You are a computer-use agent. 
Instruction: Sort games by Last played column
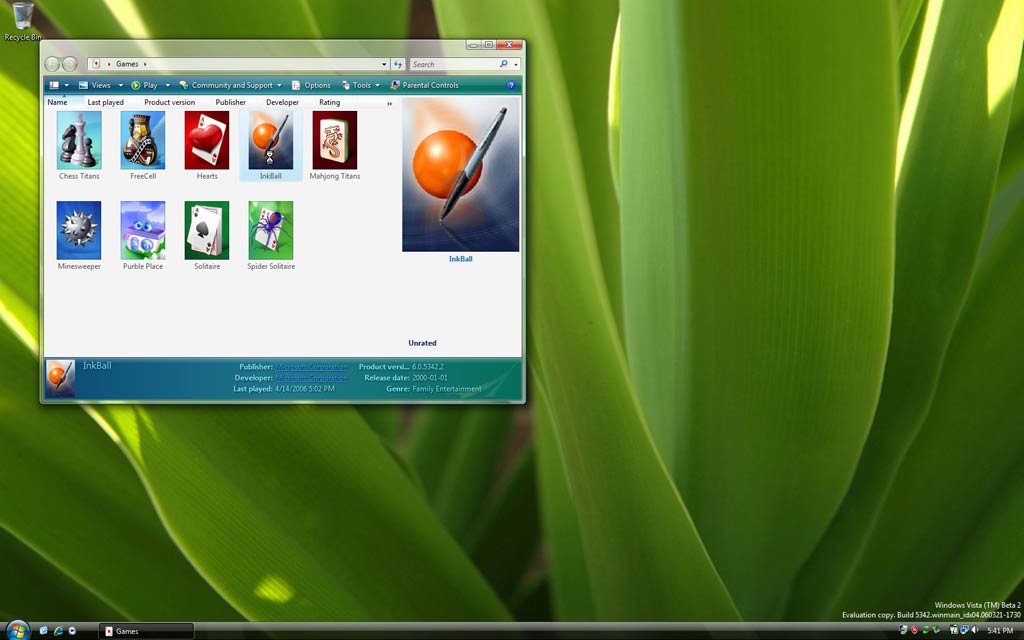coord(105,102)
